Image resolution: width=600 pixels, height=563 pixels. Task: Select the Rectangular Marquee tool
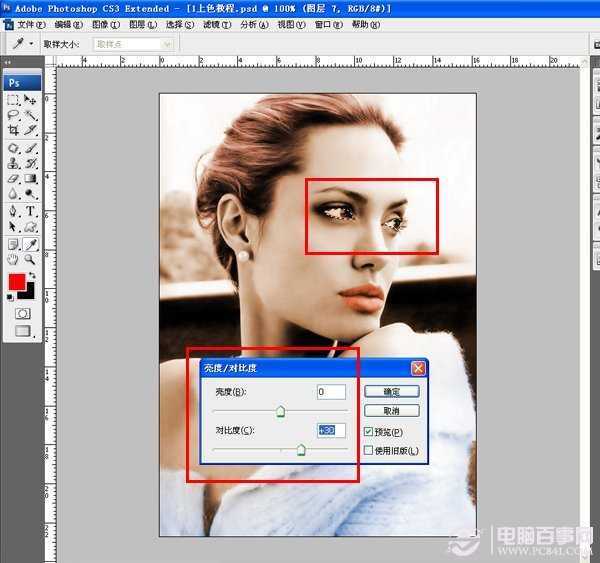(x=14, y=100)
